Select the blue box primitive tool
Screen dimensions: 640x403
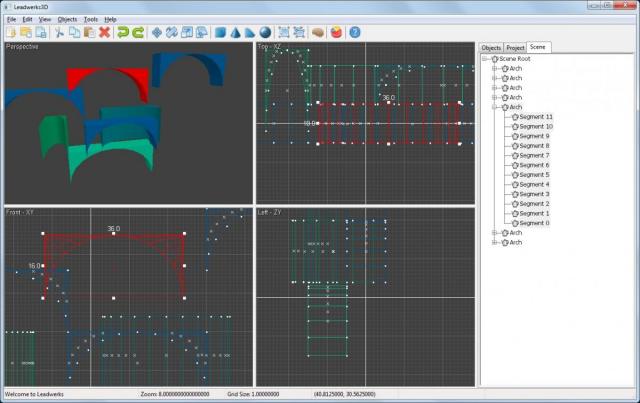coord(220,32)
